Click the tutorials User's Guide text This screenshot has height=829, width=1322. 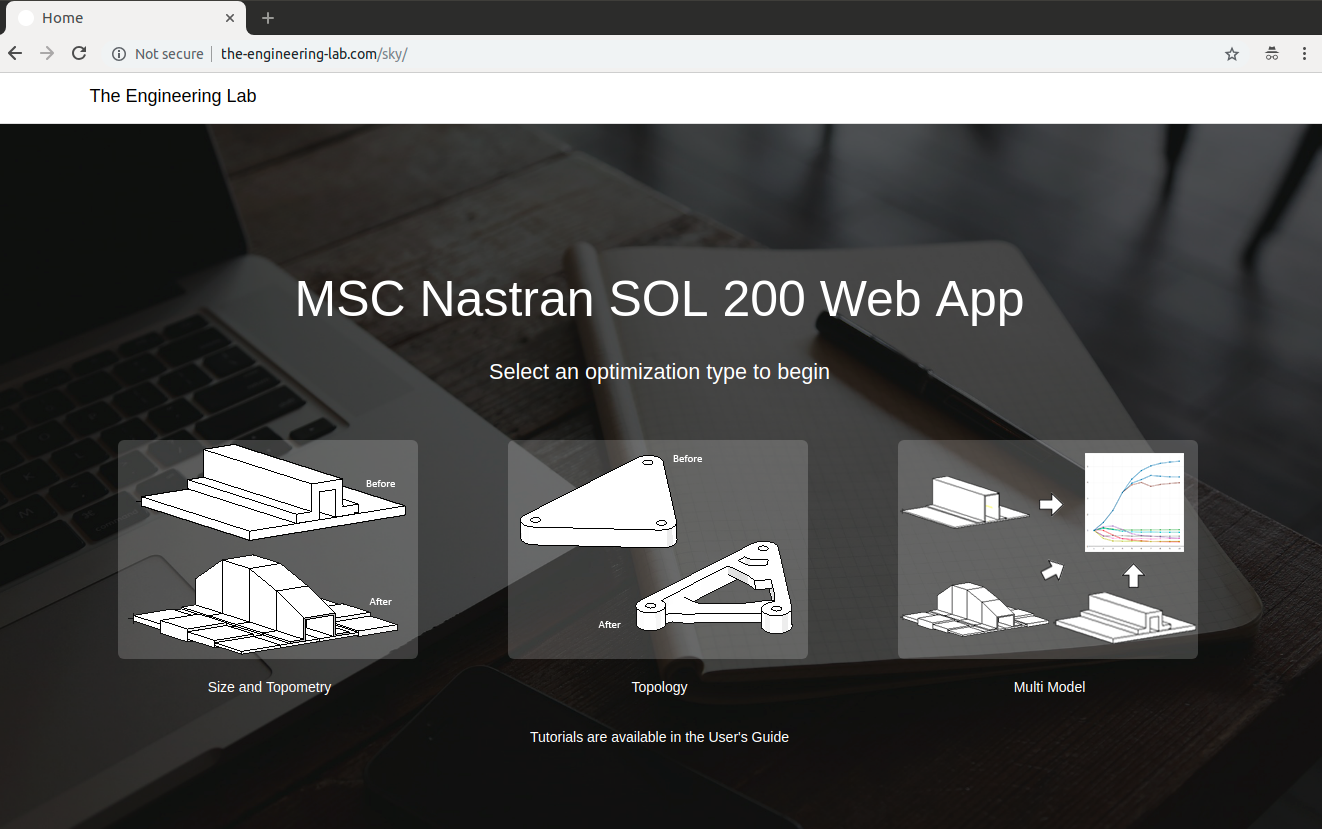point(659,737)
